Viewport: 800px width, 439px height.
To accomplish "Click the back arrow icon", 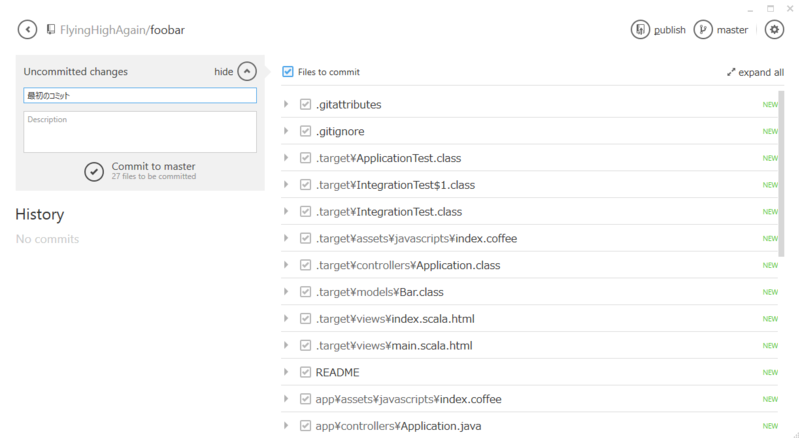I will pos(27,30).
